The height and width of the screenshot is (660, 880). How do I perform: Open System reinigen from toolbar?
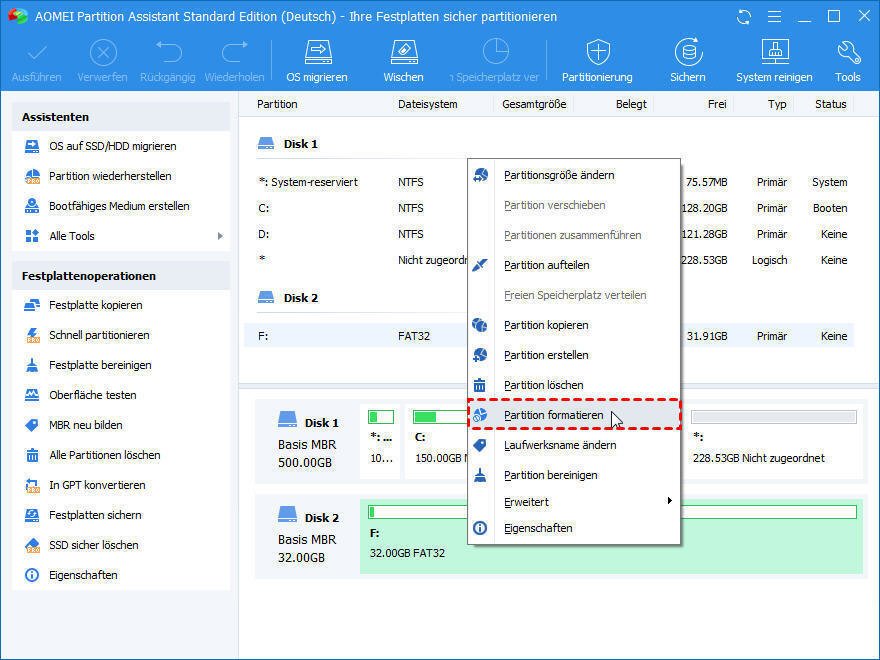(774, 61)
